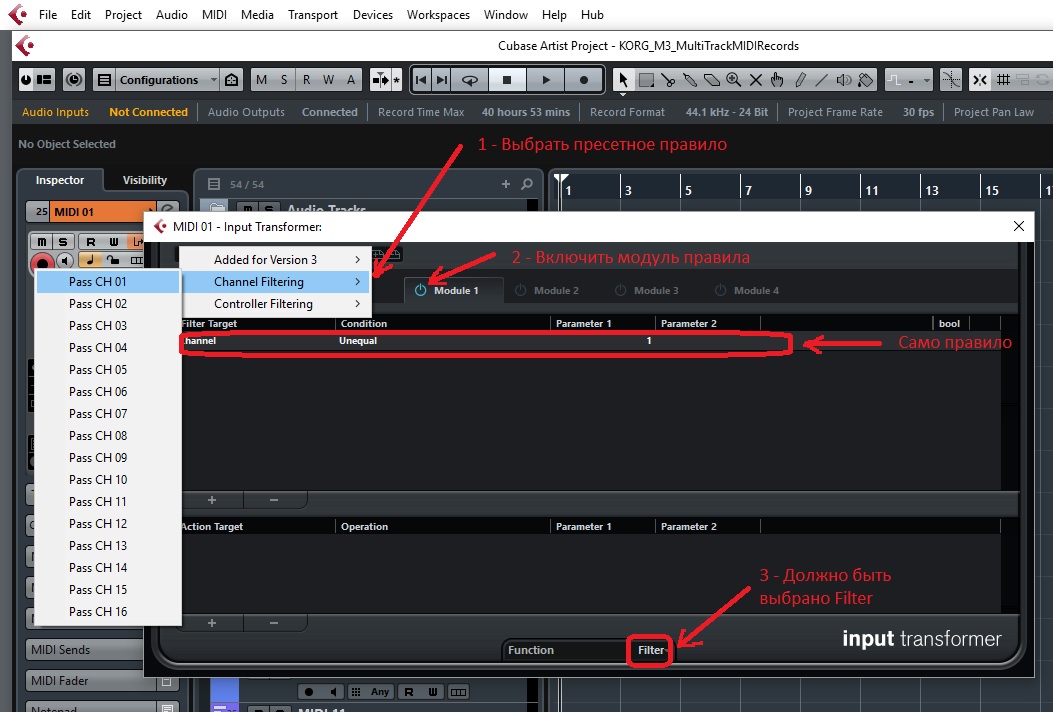Screen dimensions: 1053x712
Task: Open the Transport menu
Action: click(x=312, y=15)
